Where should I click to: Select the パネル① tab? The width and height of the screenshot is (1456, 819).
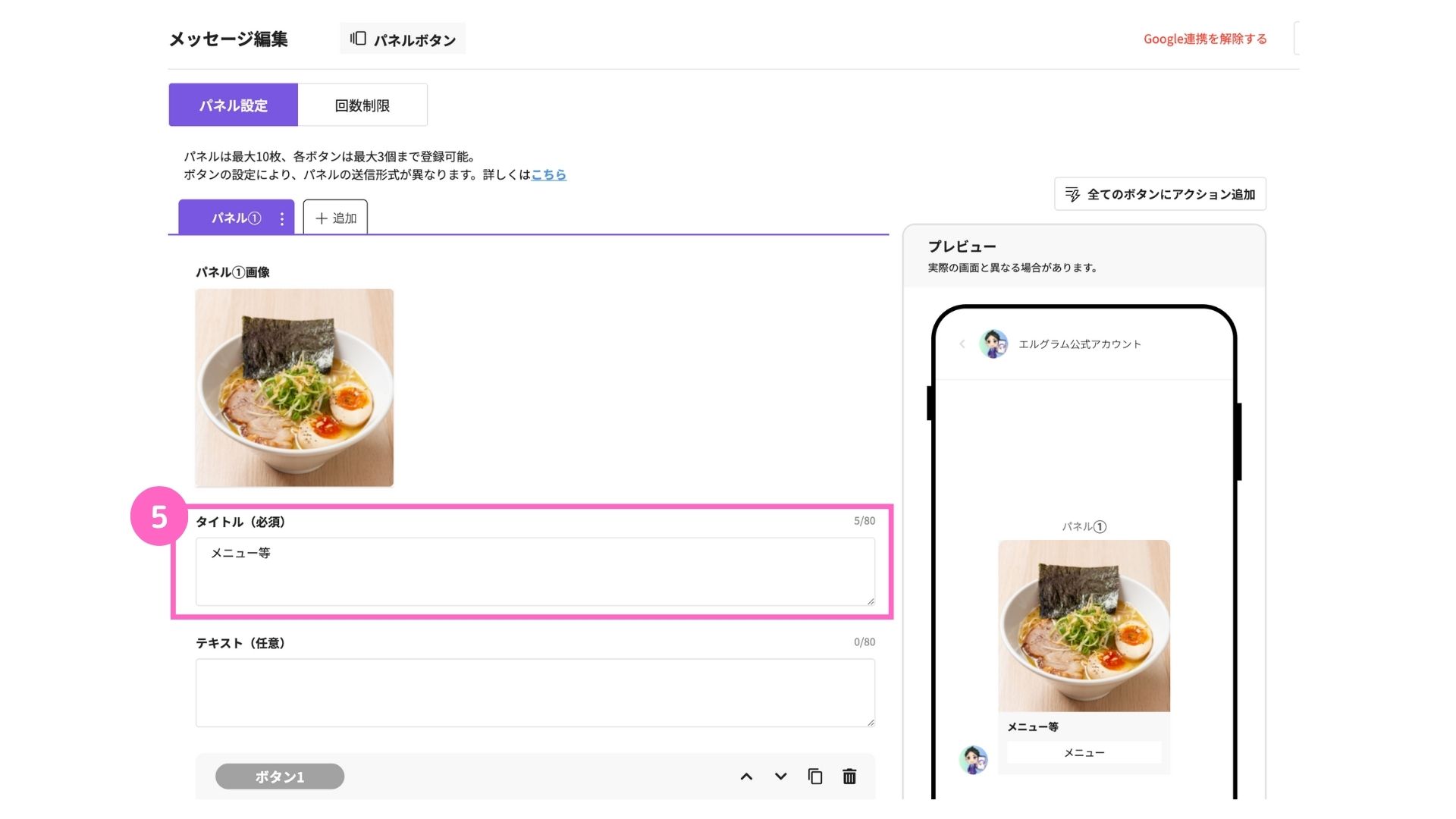click(x=236, y=218)
